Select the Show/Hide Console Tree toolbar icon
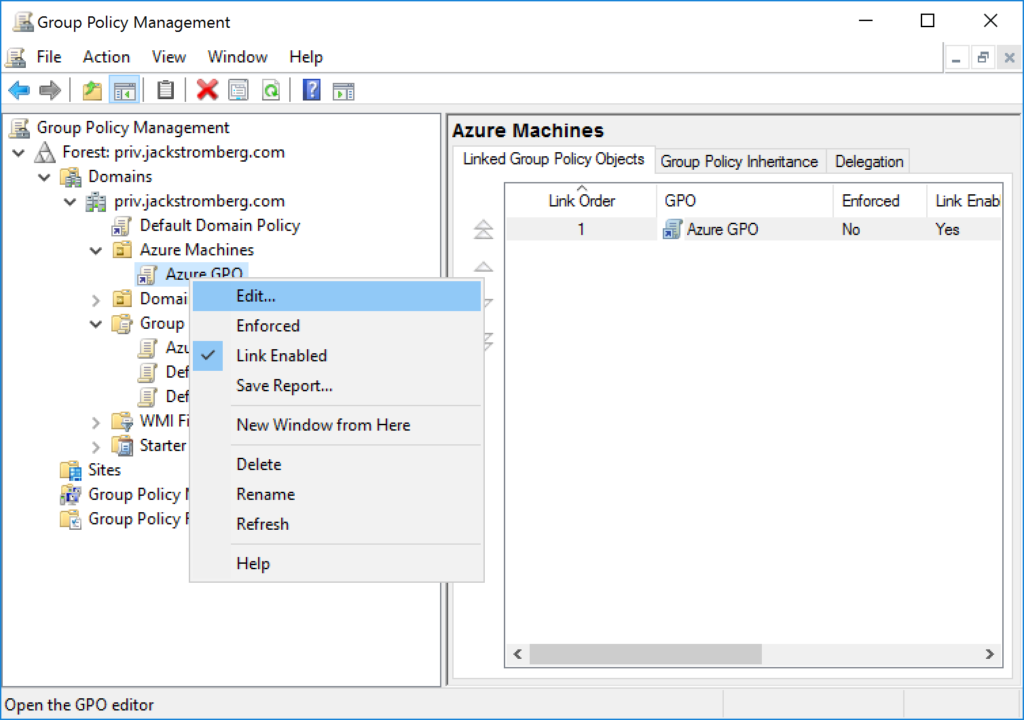Viewport: 1024px width, 720px height. point(123,90)
